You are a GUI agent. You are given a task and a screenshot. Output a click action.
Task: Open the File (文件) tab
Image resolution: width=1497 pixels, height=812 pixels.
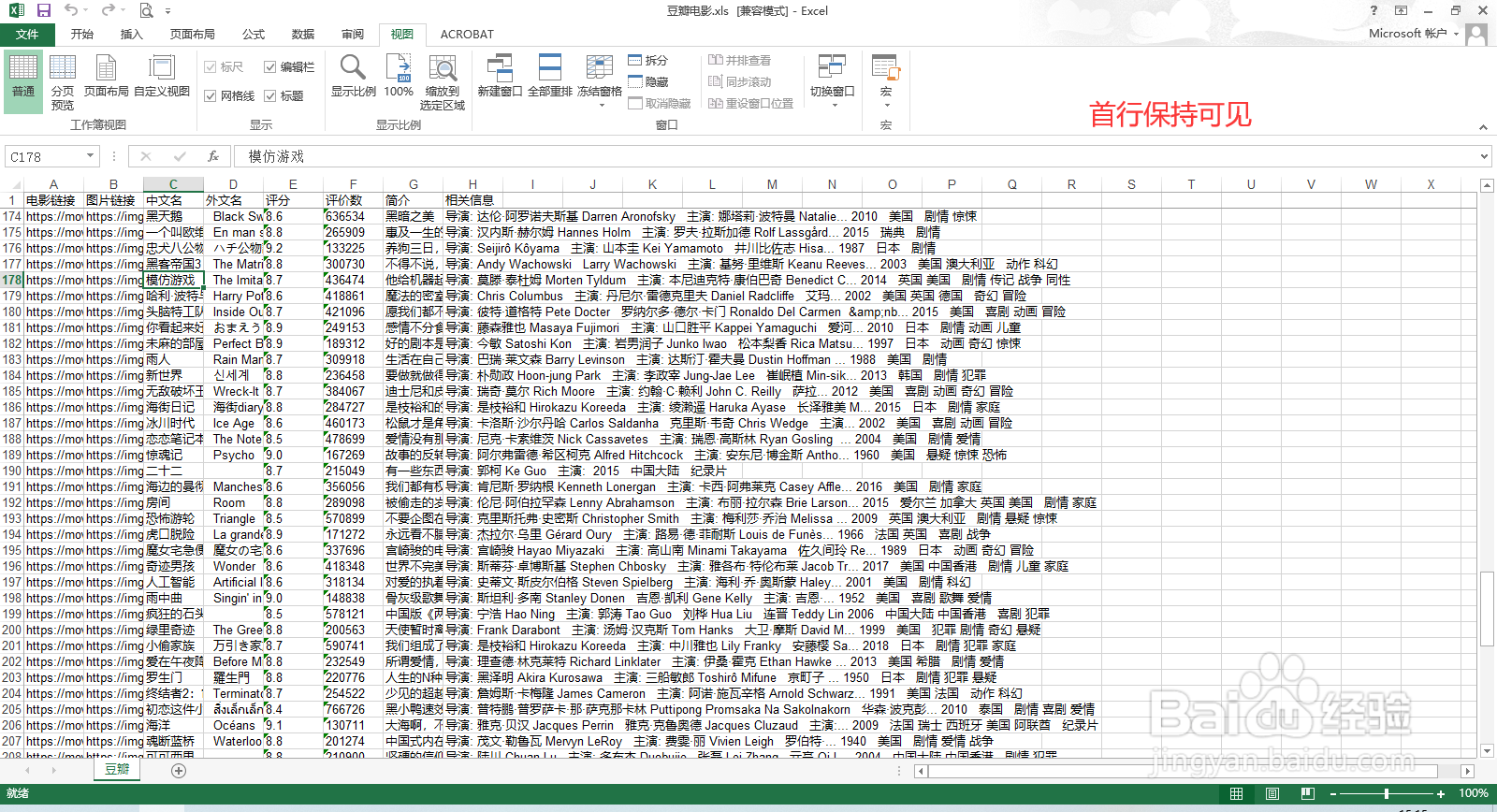[27, 35]
